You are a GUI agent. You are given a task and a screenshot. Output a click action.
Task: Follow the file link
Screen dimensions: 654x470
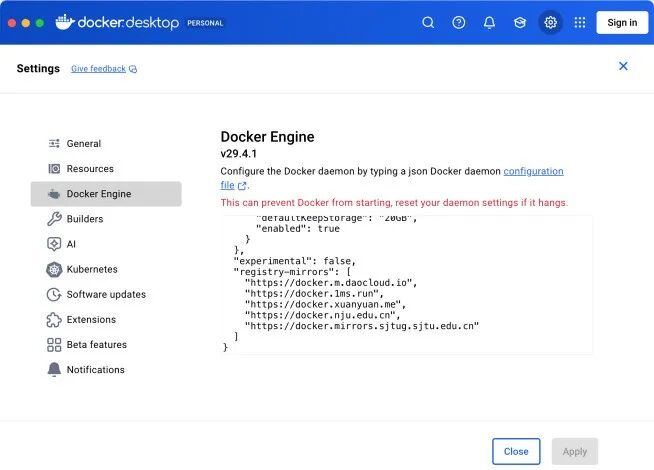click(x=227, y=185)
